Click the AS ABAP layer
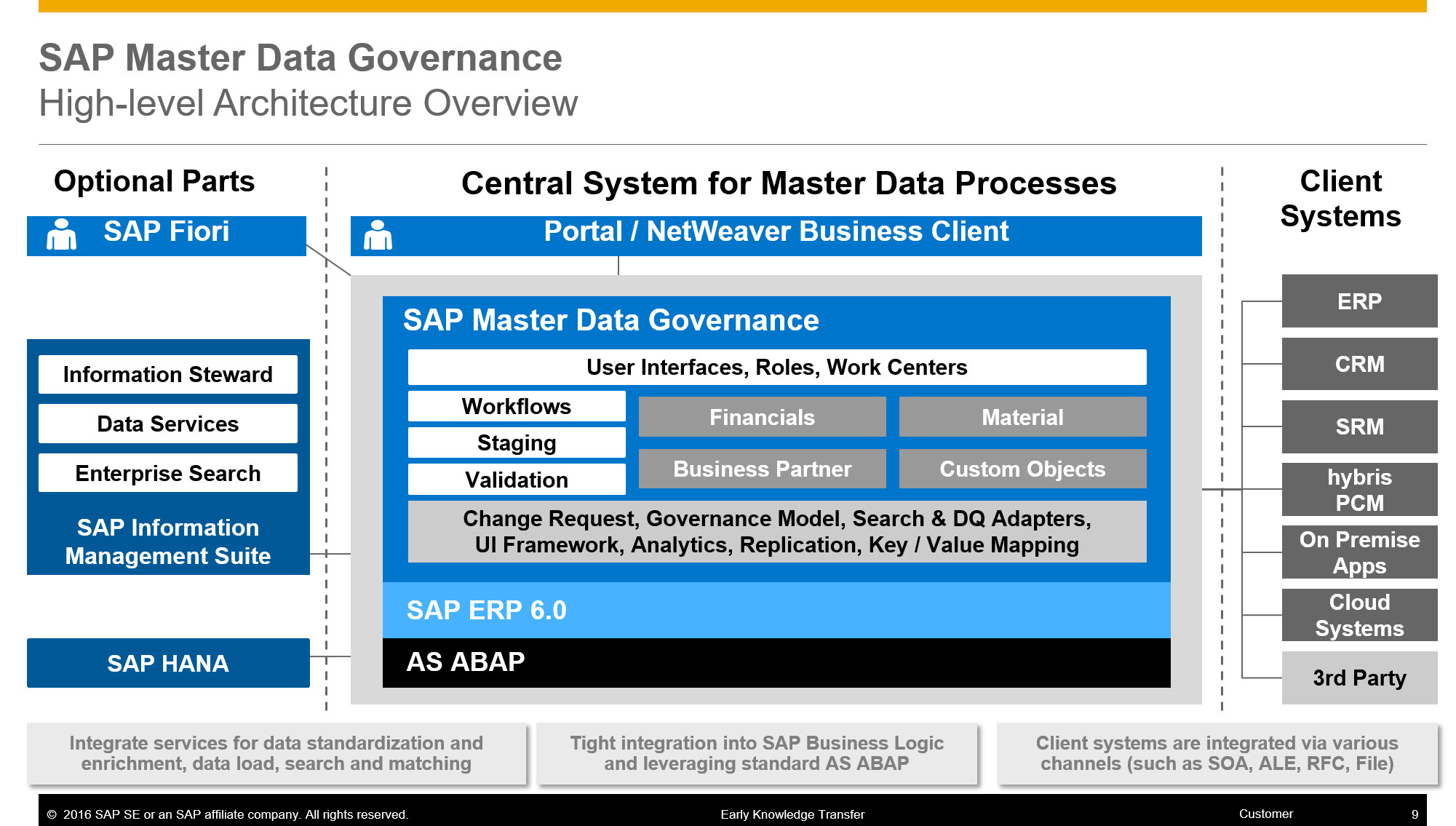 click(776, 663)
